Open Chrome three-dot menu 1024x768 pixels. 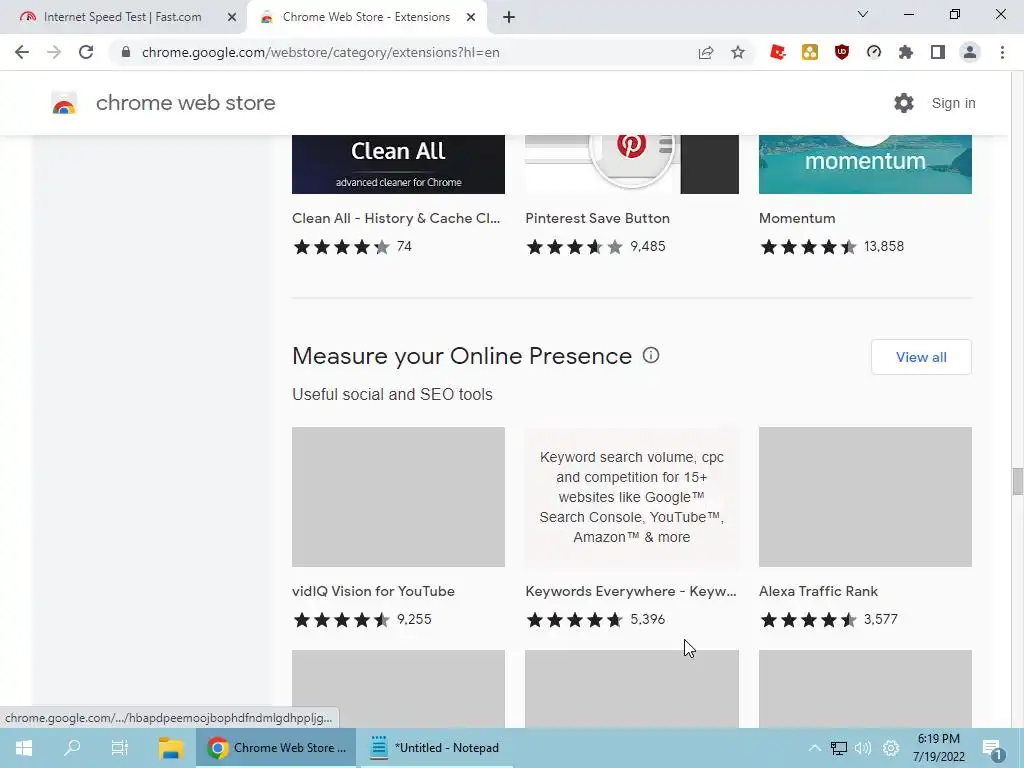1002,52
